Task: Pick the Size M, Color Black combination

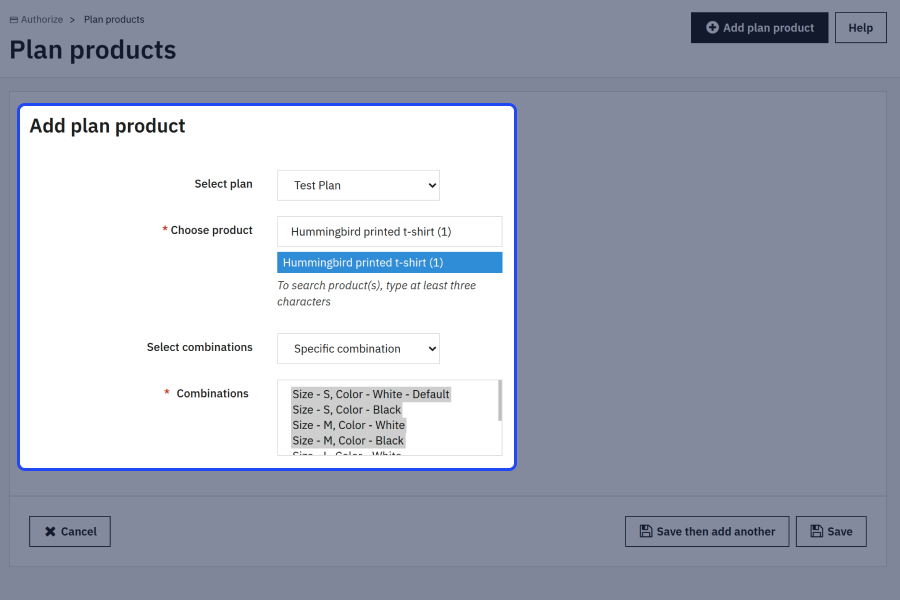Action: click(348, 441)
